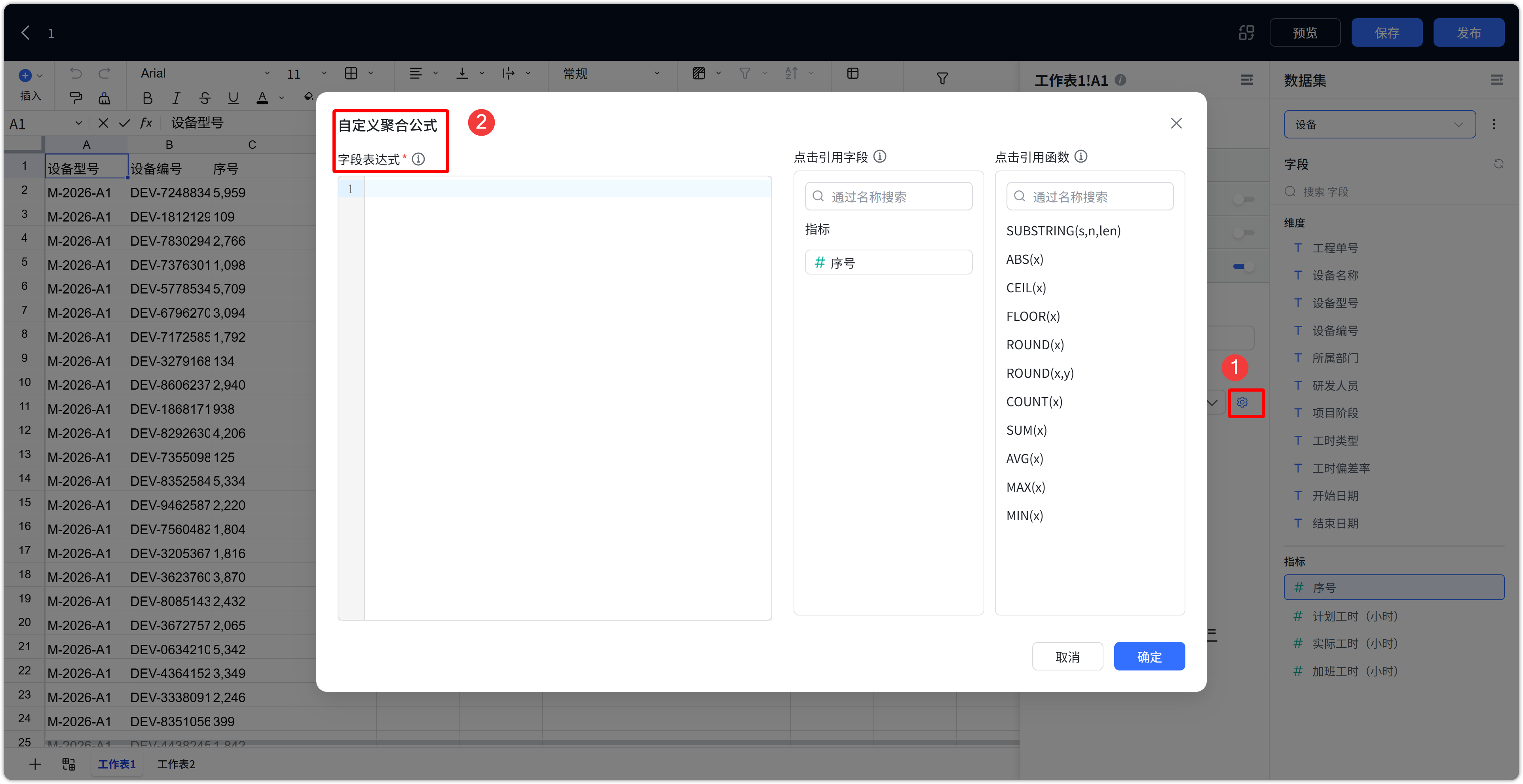
Task: Toggle the blue enabled switch in panel
Action: pyautogui.click(x=1243, y=267)
